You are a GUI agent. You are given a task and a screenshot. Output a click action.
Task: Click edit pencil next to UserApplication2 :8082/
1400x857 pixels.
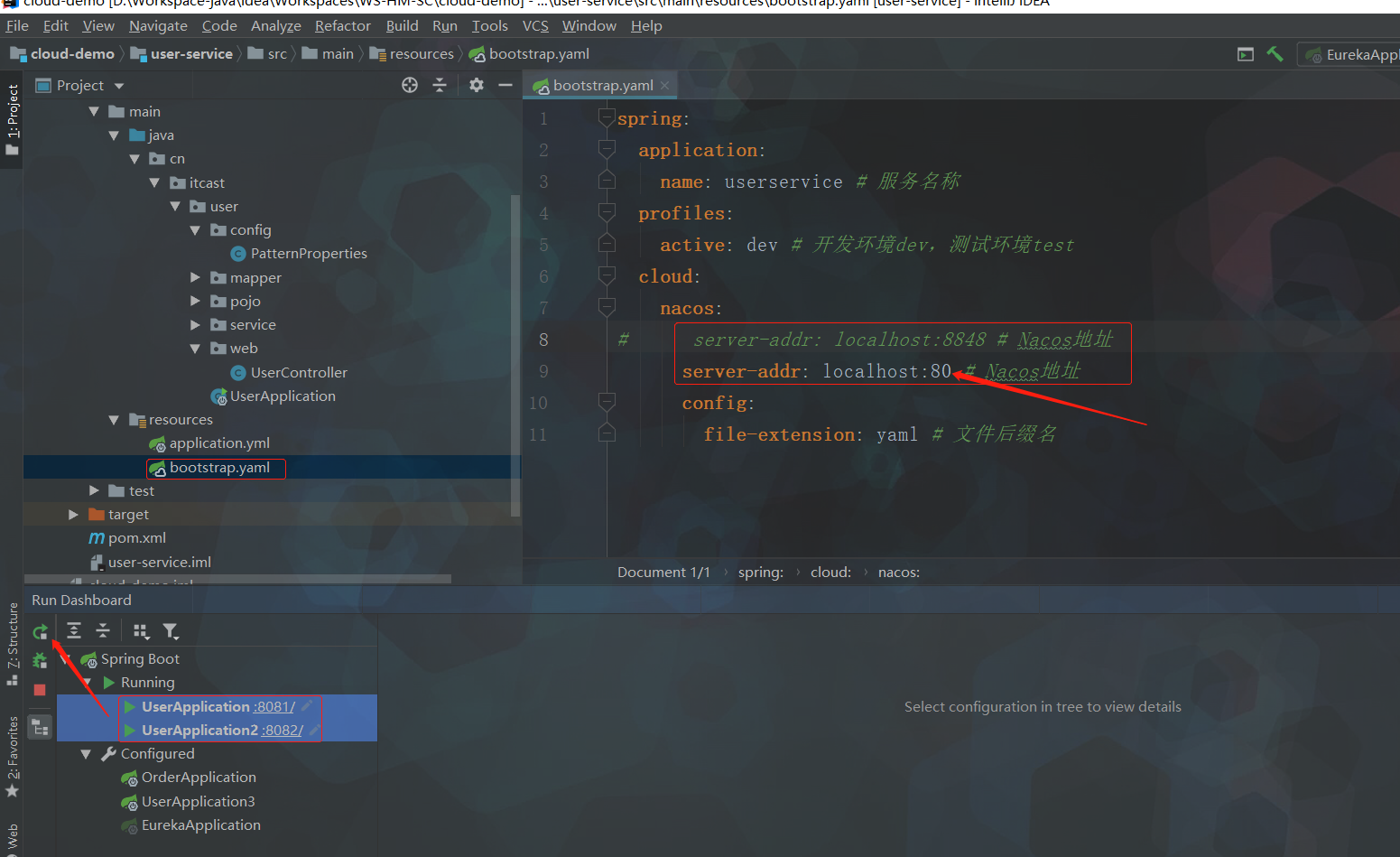point(315,730)
